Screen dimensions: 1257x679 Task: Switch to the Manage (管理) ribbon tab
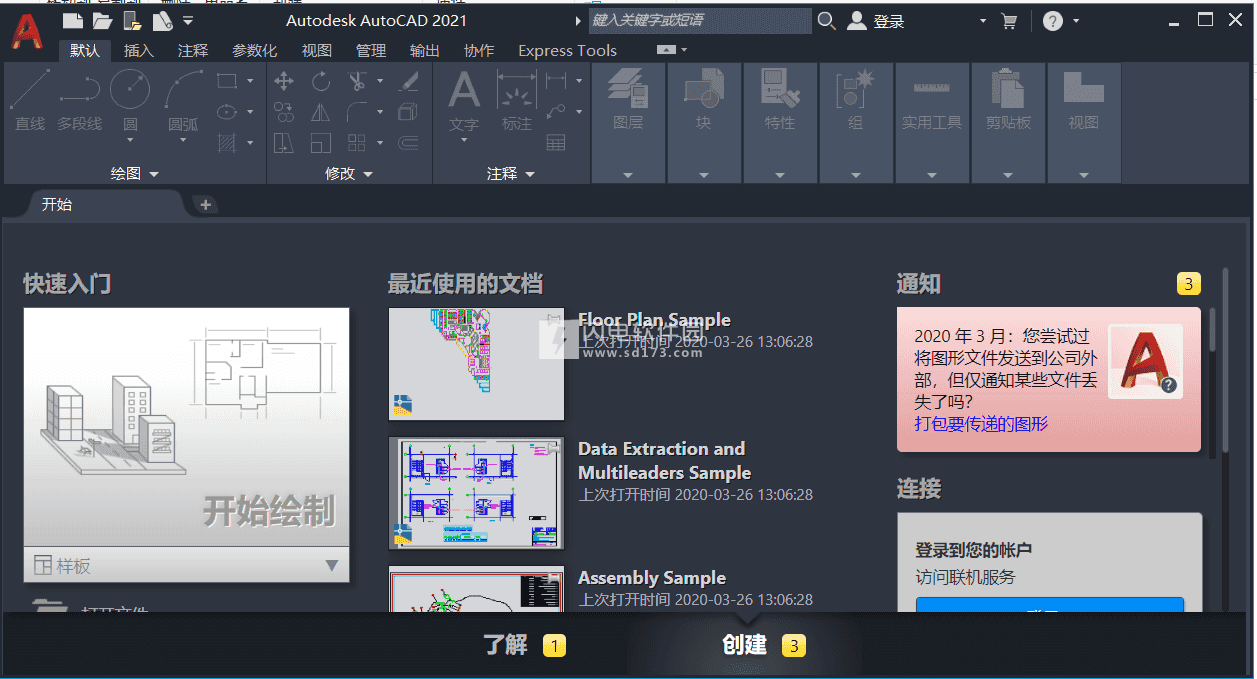click(371, 51)
